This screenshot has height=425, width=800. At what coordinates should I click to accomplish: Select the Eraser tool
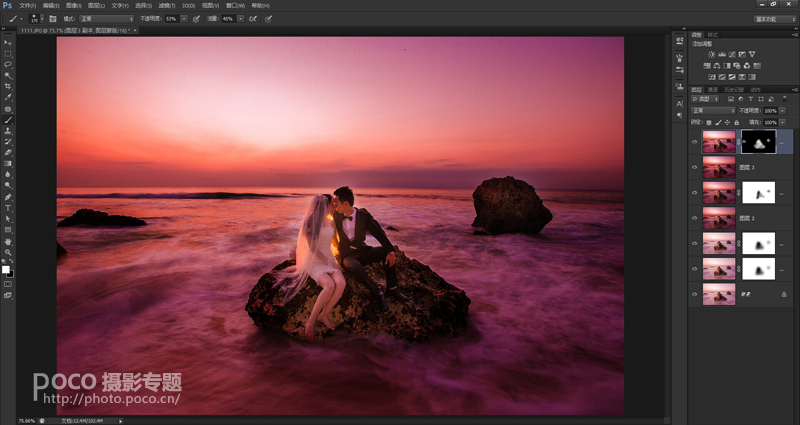pyautogui.click(x=8, y=153)
